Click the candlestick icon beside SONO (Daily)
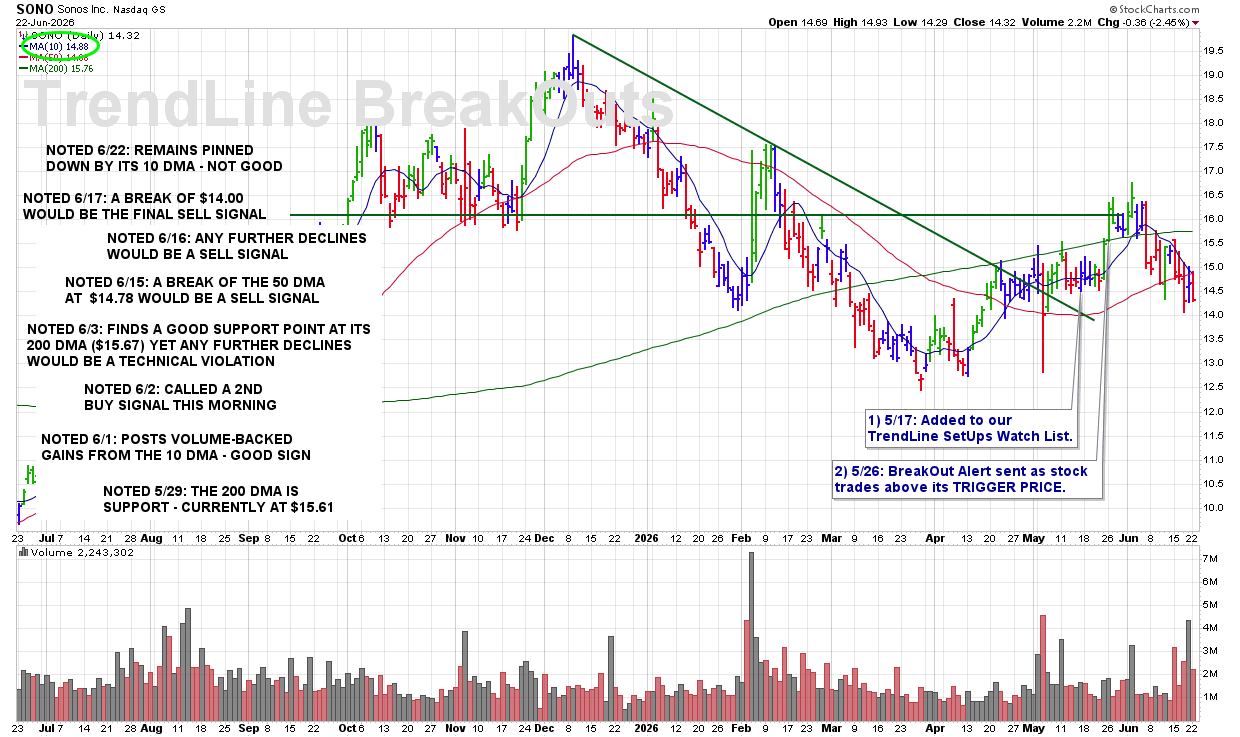Viewport: 1240px width, 737px height. [x=22, y=35]
